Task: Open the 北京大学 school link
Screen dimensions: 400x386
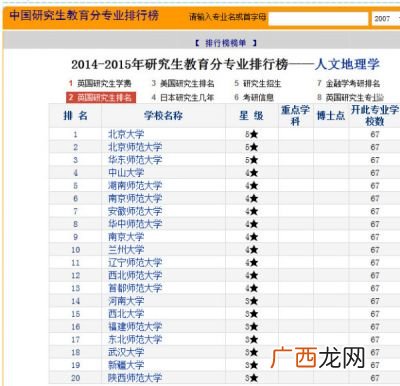Action: click(x=126, y=134)
